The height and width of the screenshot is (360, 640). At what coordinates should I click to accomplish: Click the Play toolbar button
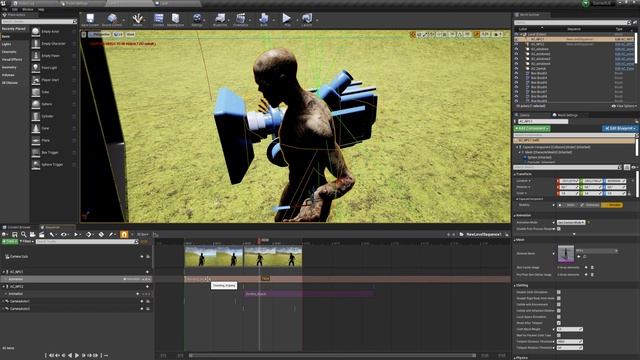coord(287,19)
